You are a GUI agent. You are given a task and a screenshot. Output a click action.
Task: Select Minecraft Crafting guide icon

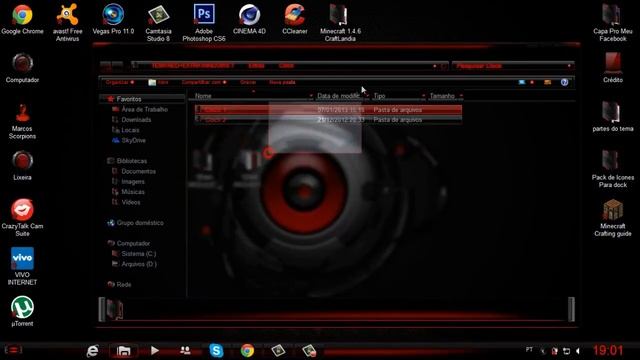pos(613,217)
